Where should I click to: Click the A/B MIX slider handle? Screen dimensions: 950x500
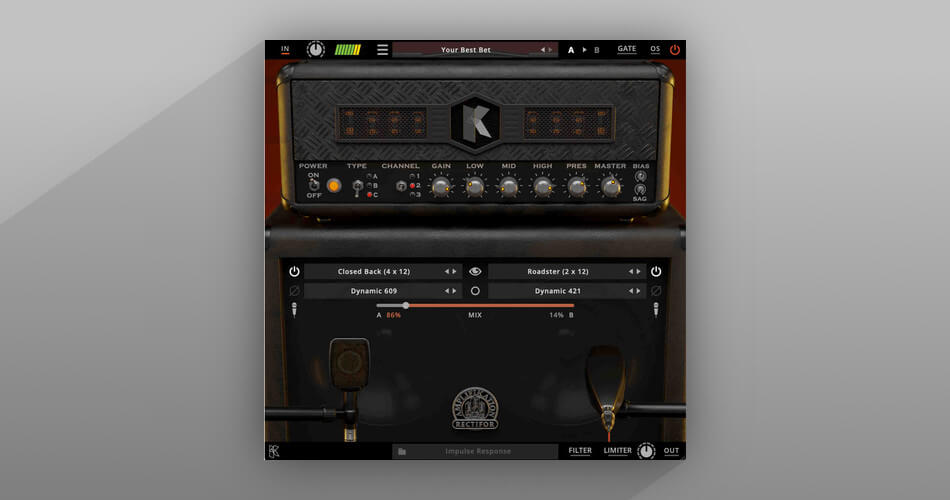(405, 305)
